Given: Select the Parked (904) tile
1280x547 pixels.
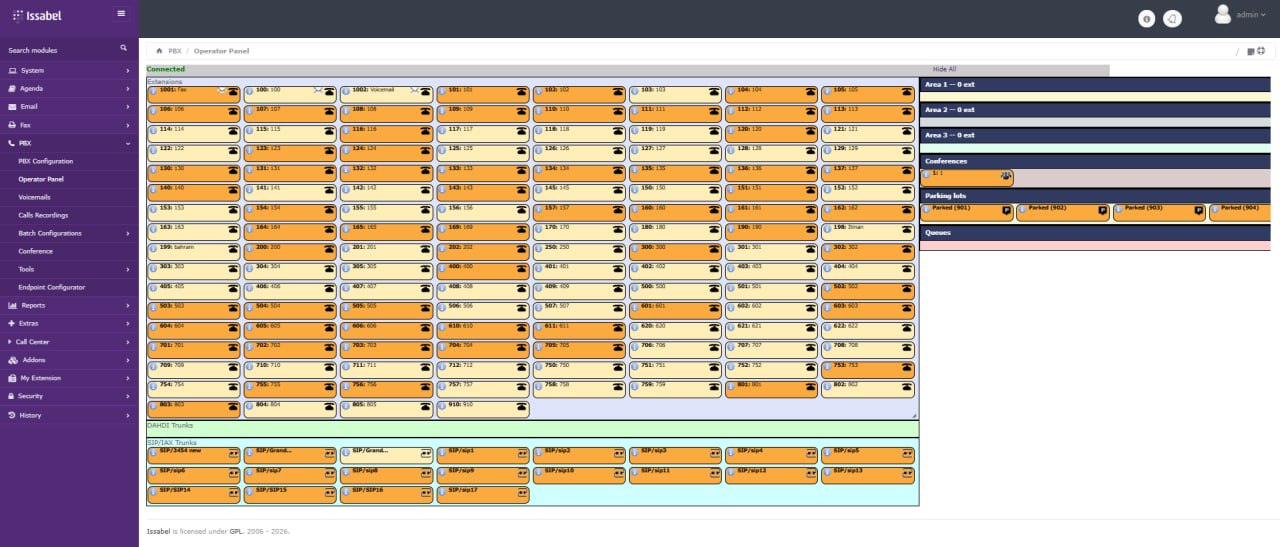Looking at the screenshot, I should pos(1240,213).
